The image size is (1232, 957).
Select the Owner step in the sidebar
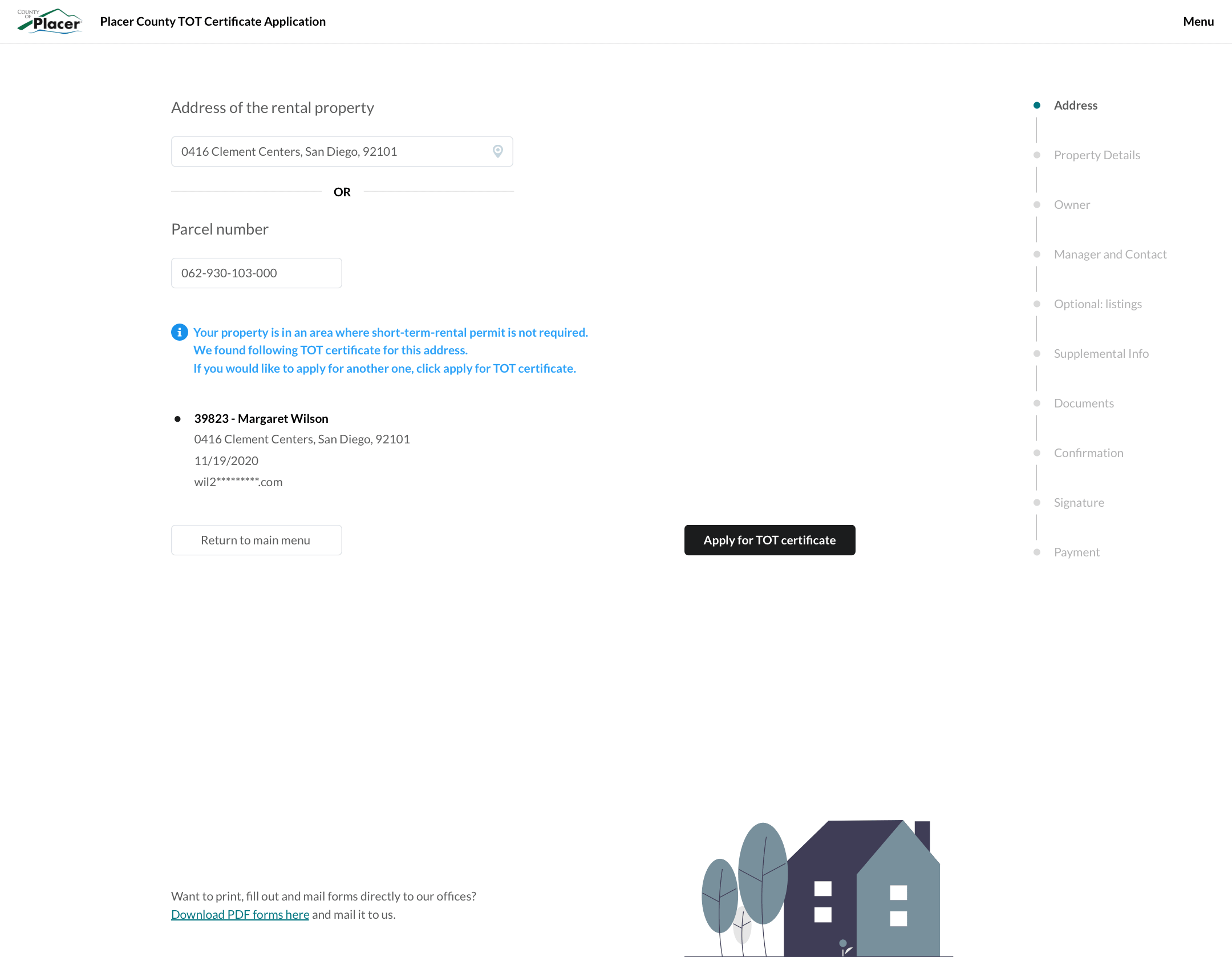(1036, 204)
